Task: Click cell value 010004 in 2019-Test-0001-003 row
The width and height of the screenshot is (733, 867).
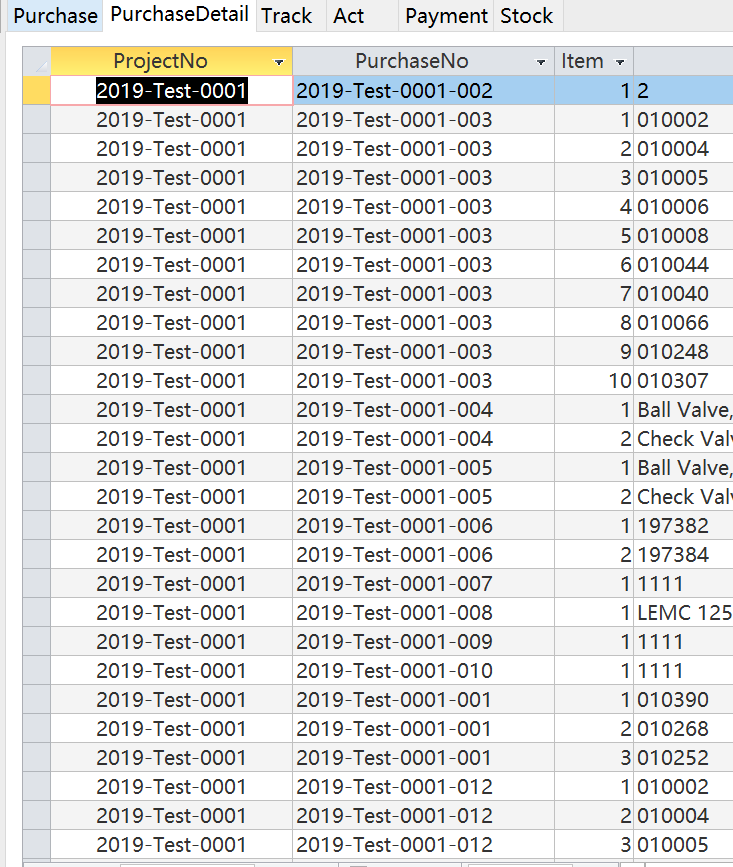Action: [683, 149]
